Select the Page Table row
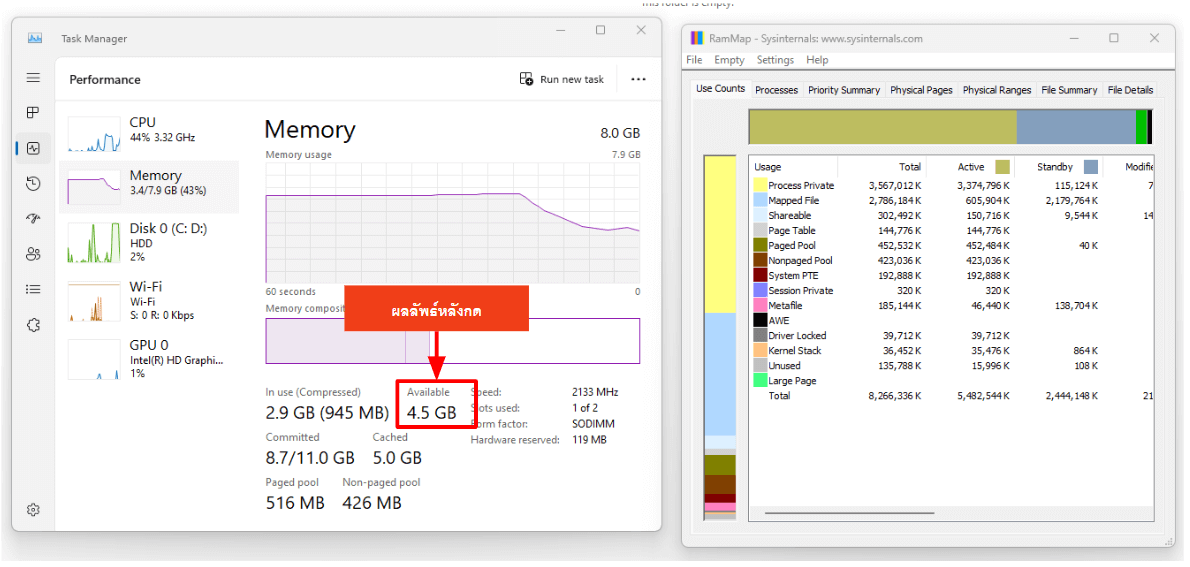This screenshot has height=567, width=1190. [x=952, y=231]
